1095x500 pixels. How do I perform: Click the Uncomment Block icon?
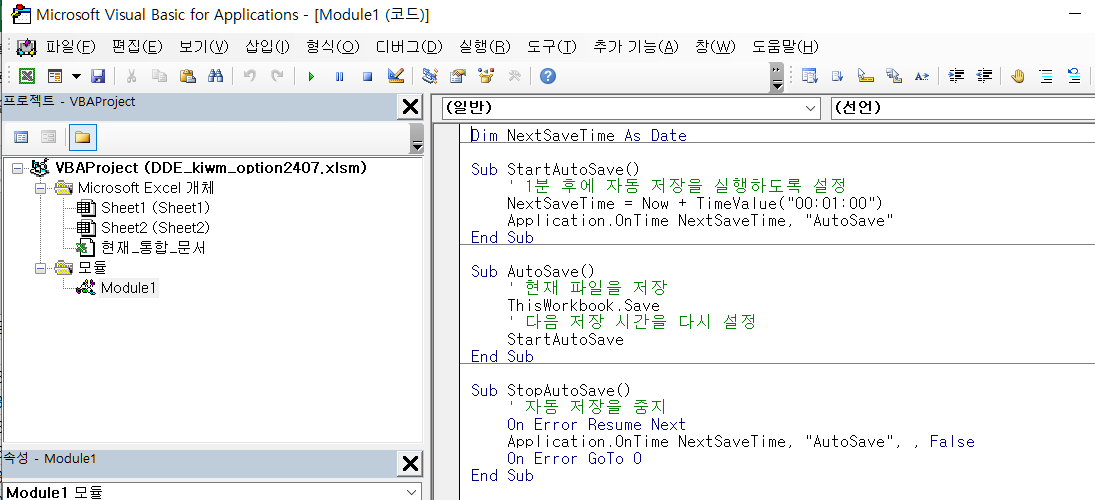1074,76
